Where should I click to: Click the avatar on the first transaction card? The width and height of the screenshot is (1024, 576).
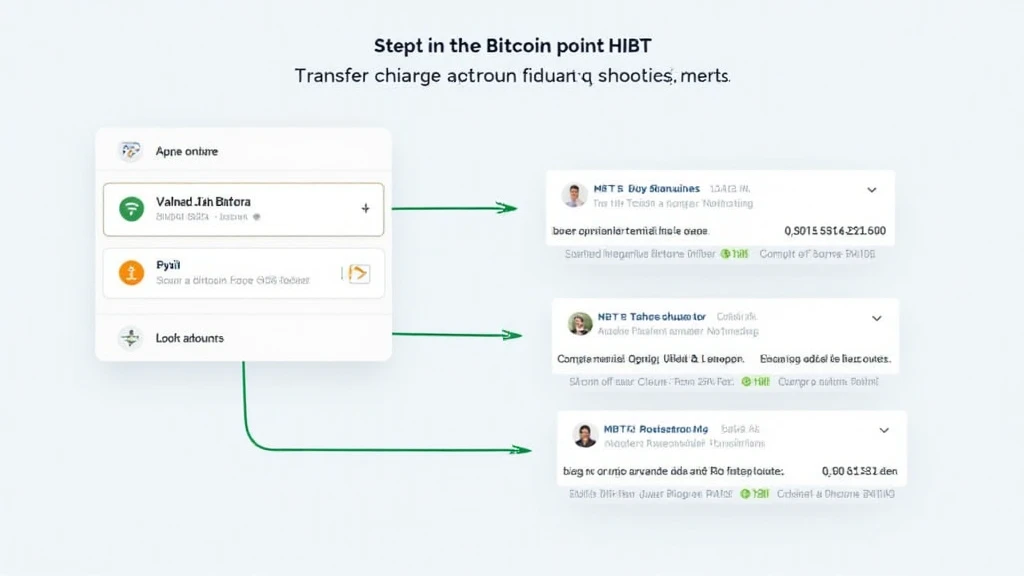(x=574, y=195)
